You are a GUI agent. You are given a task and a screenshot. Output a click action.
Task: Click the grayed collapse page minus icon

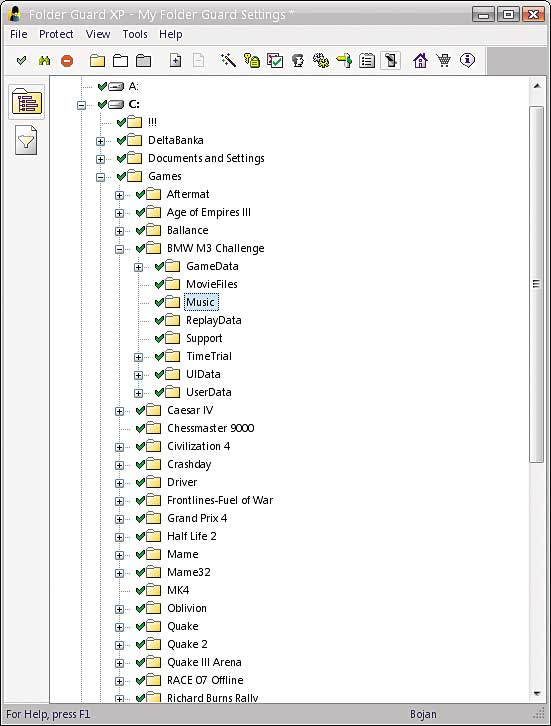click(x=198, y=61)
